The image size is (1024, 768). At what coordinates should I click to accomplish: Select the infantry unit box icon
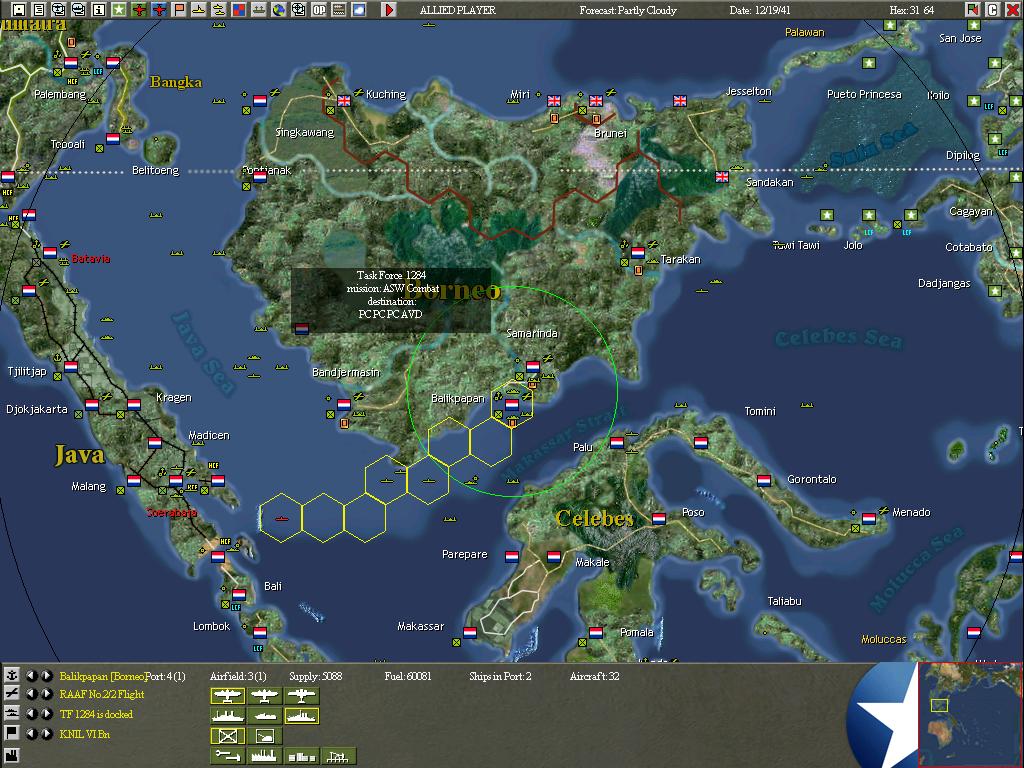tap(227, 736)
